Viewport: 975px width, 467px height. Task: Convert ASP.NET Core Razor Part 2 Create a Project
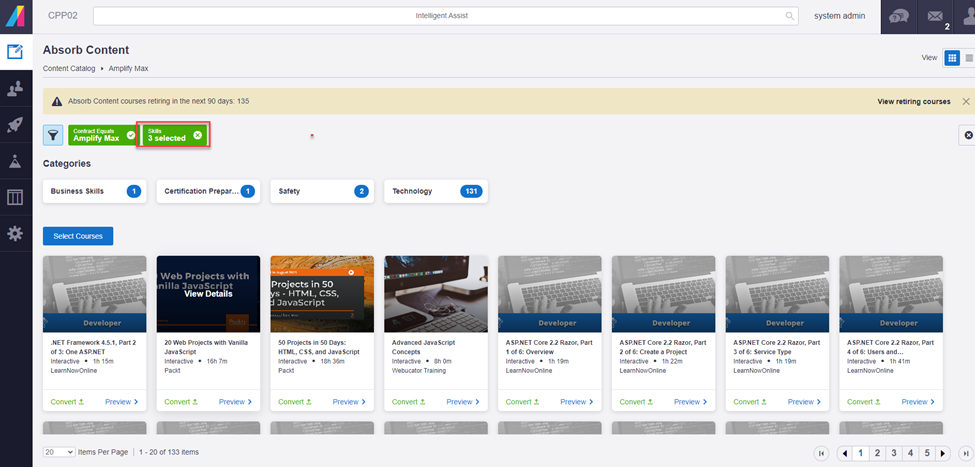click(636, 402)
